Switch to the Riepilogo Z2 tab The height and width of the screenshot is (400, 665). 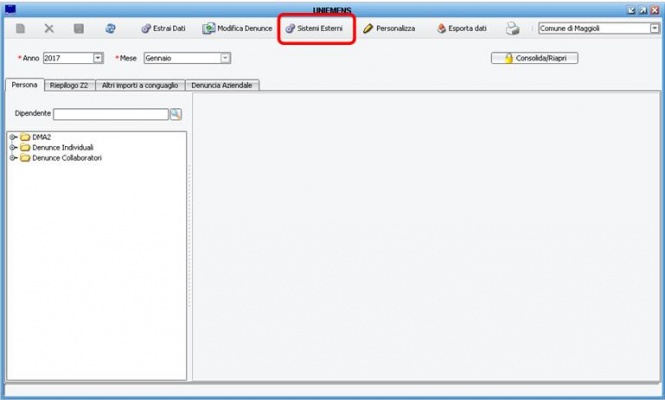69,85
